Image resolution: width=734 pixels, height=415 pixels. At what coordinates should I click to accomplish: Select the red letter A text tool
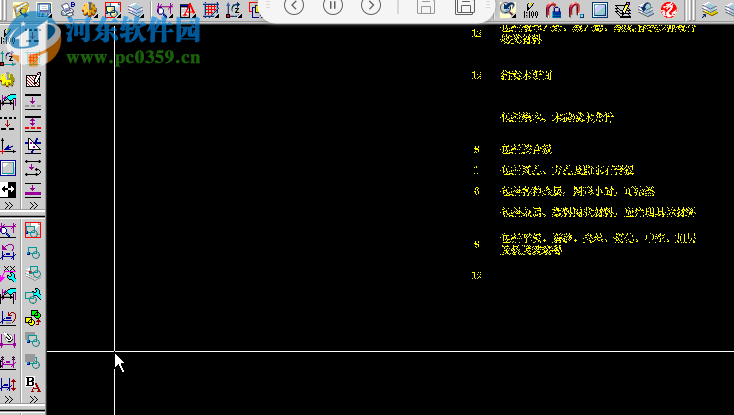188,9
